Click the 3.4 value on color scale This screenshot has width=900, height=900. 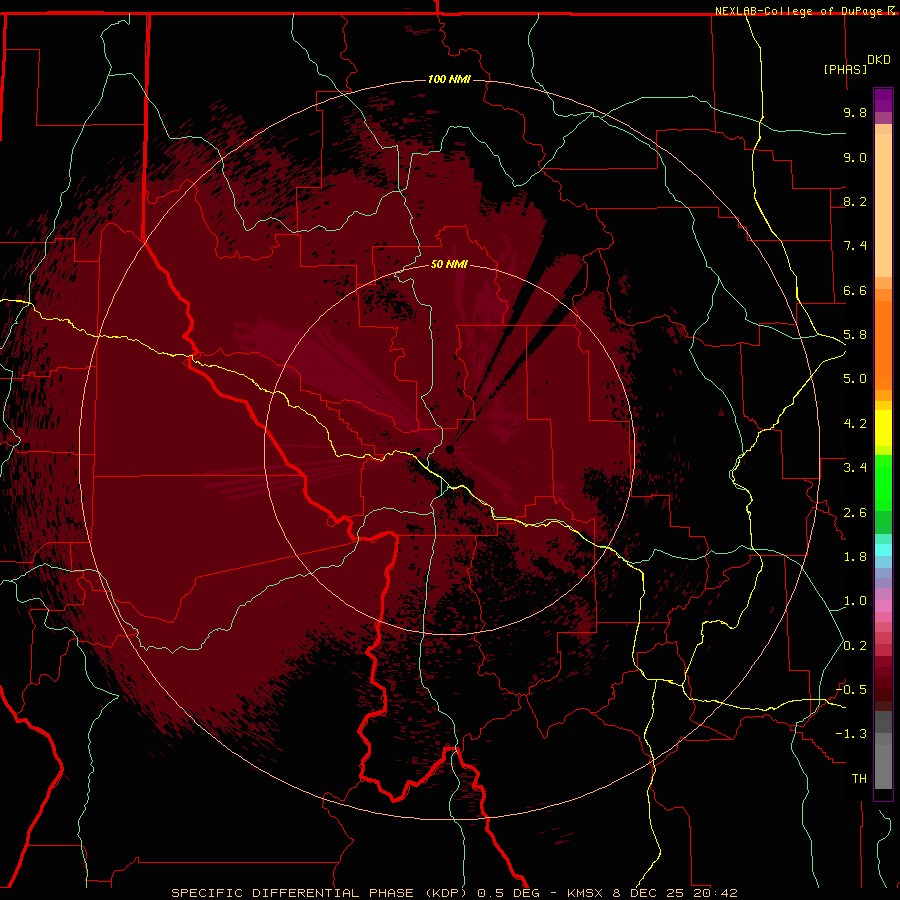855,468
